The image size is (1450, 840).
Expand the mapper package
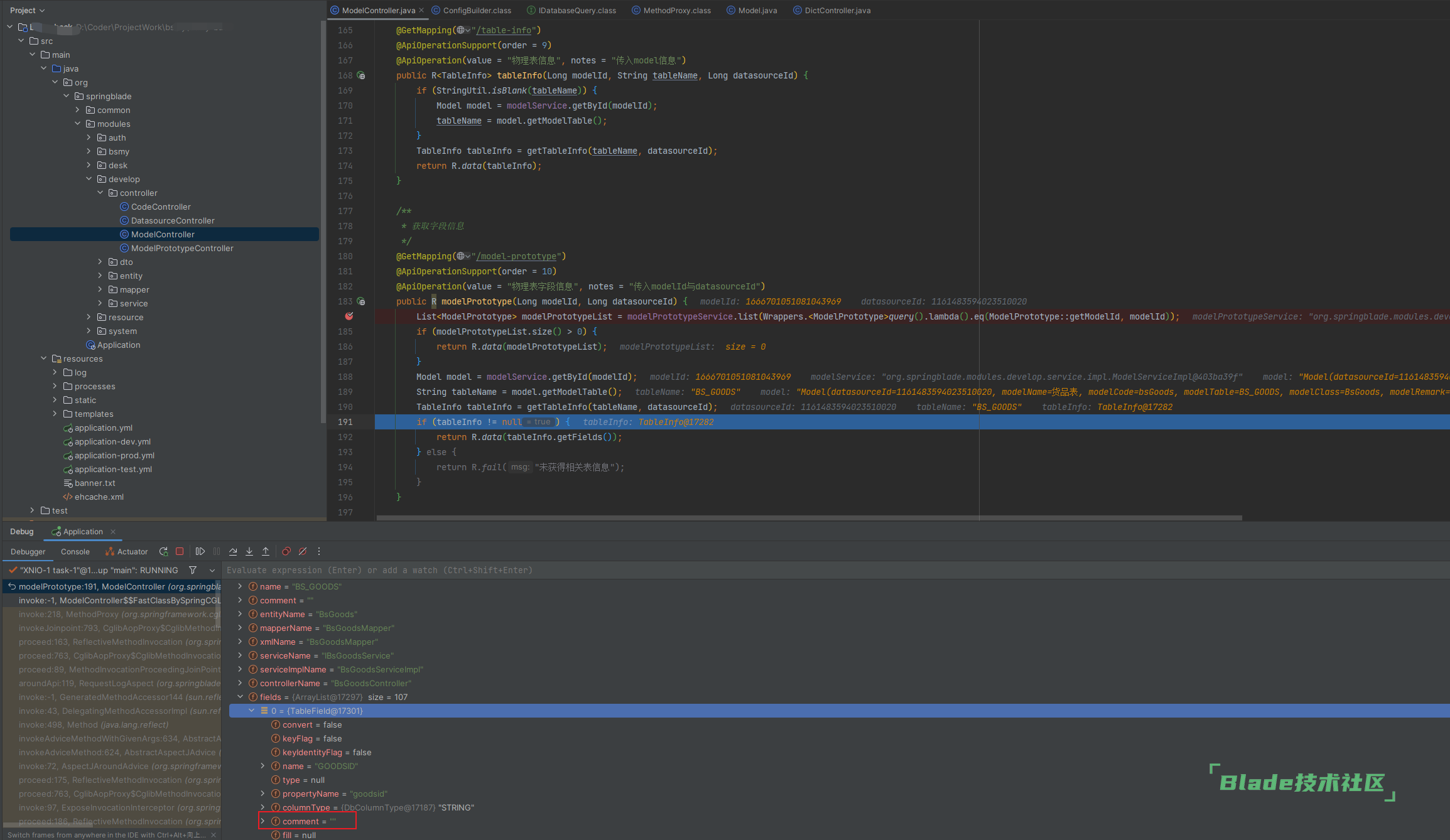point(100,289)
